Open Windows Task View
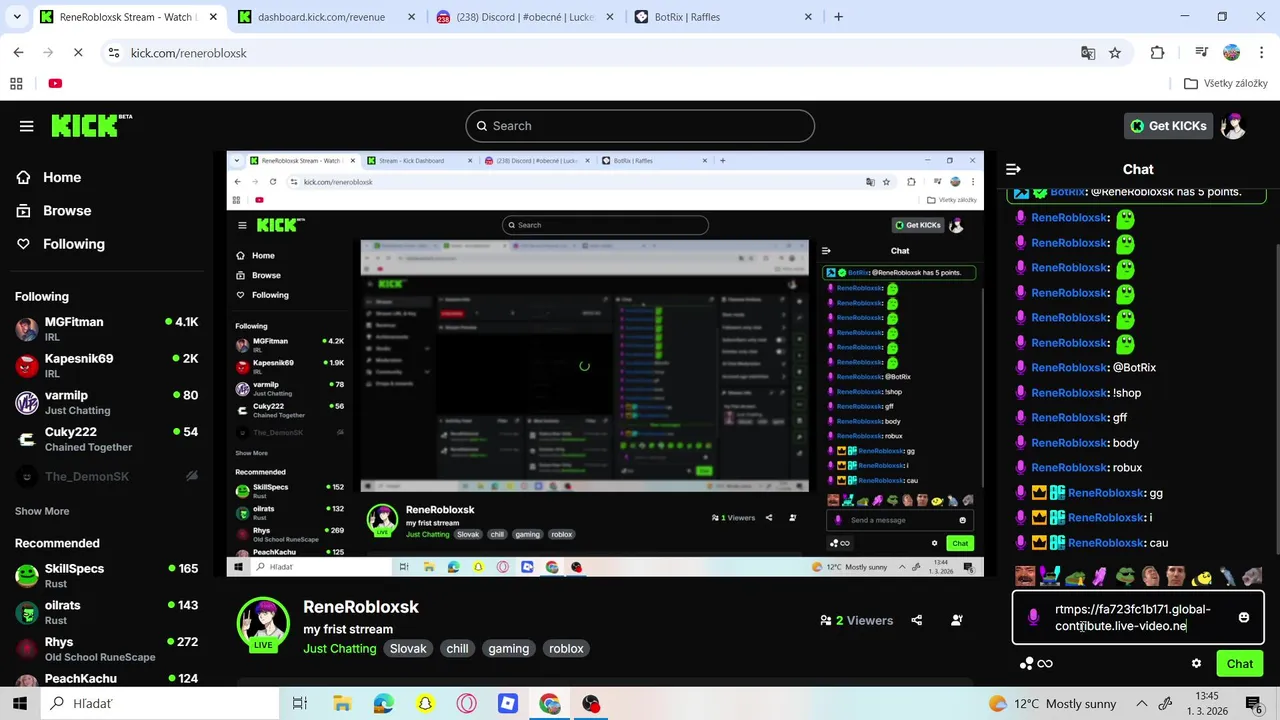The width and height of the screenshot is (1280, 720). coord(299,704)
